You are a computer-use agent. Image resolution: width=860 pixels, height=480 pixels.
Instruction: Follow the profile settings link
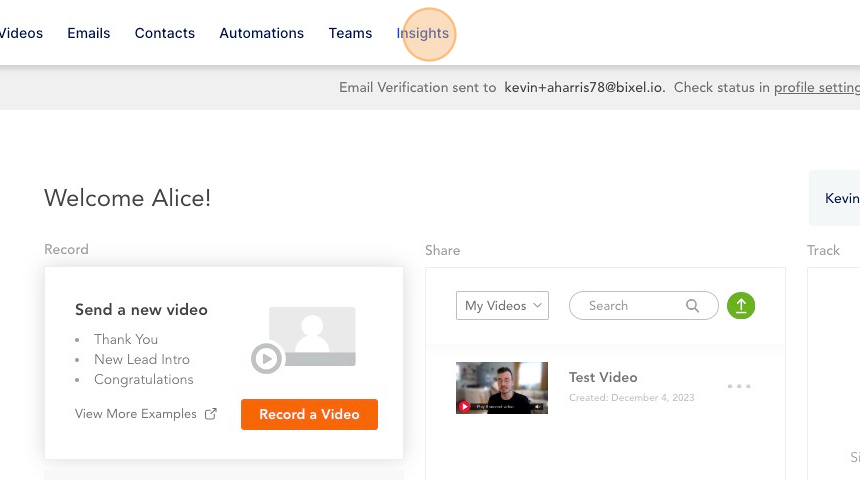(x=817, y=88)
